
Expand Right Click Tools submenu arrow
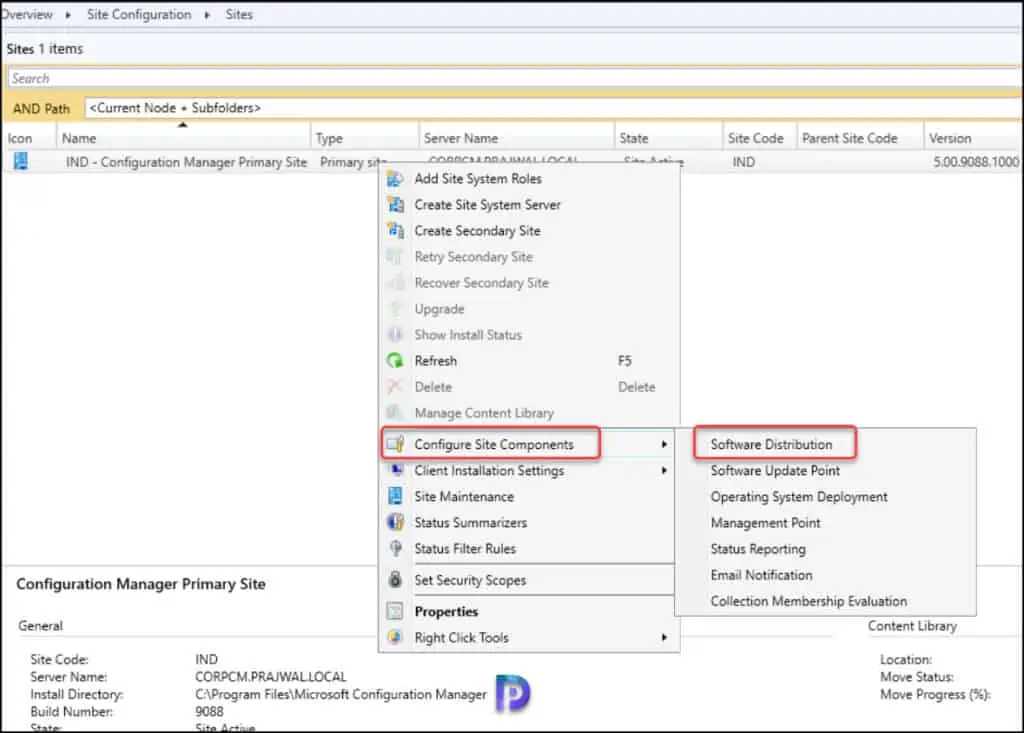[x=664, y=637]
